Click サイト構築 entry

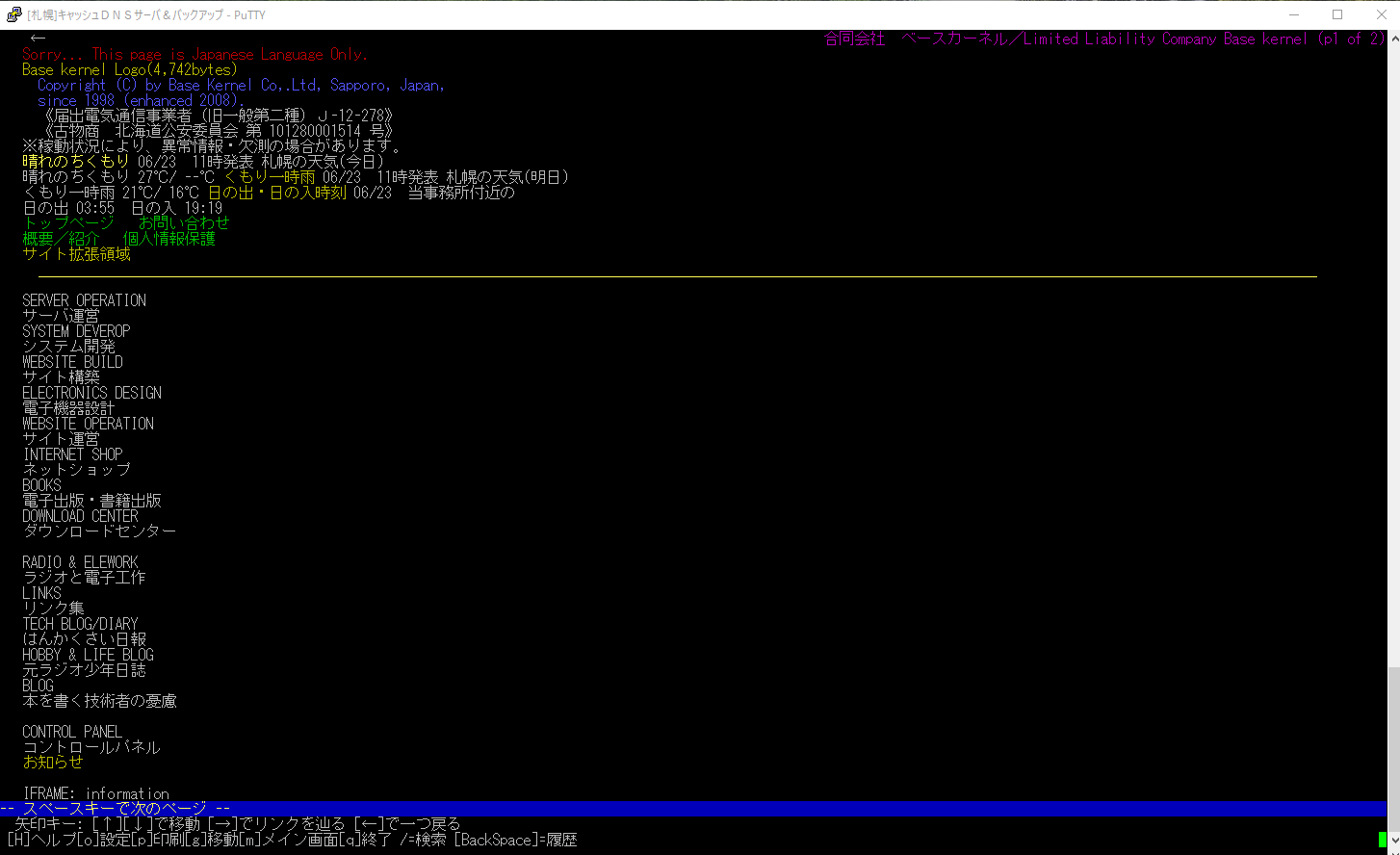(x=61, y=377)
